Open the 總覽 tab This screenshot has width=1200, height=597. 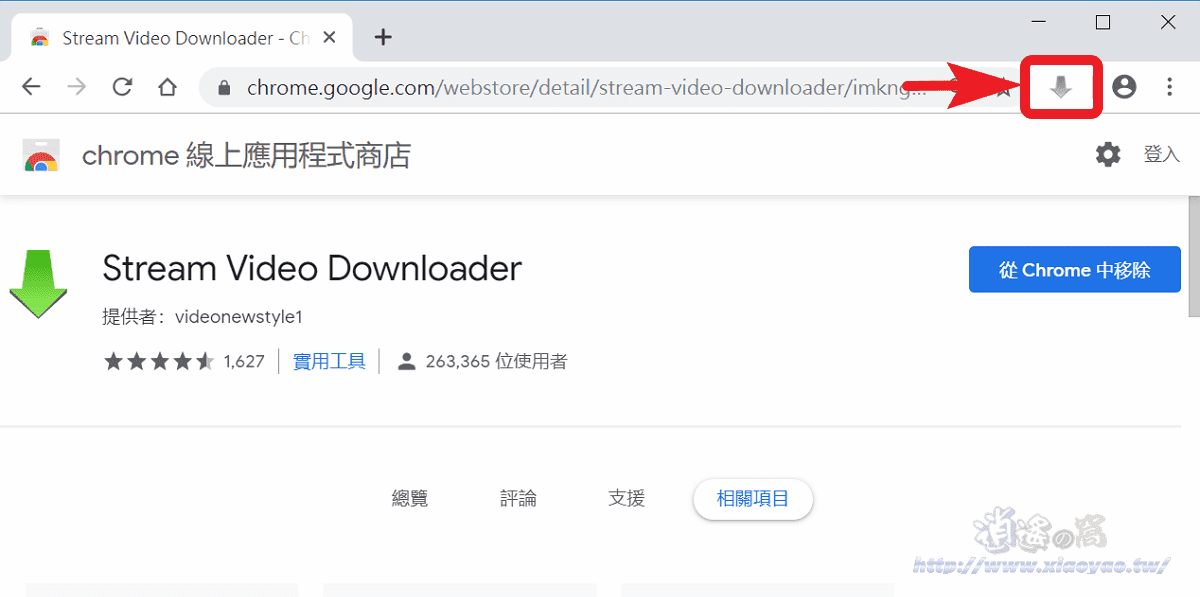tap(410, 498)
